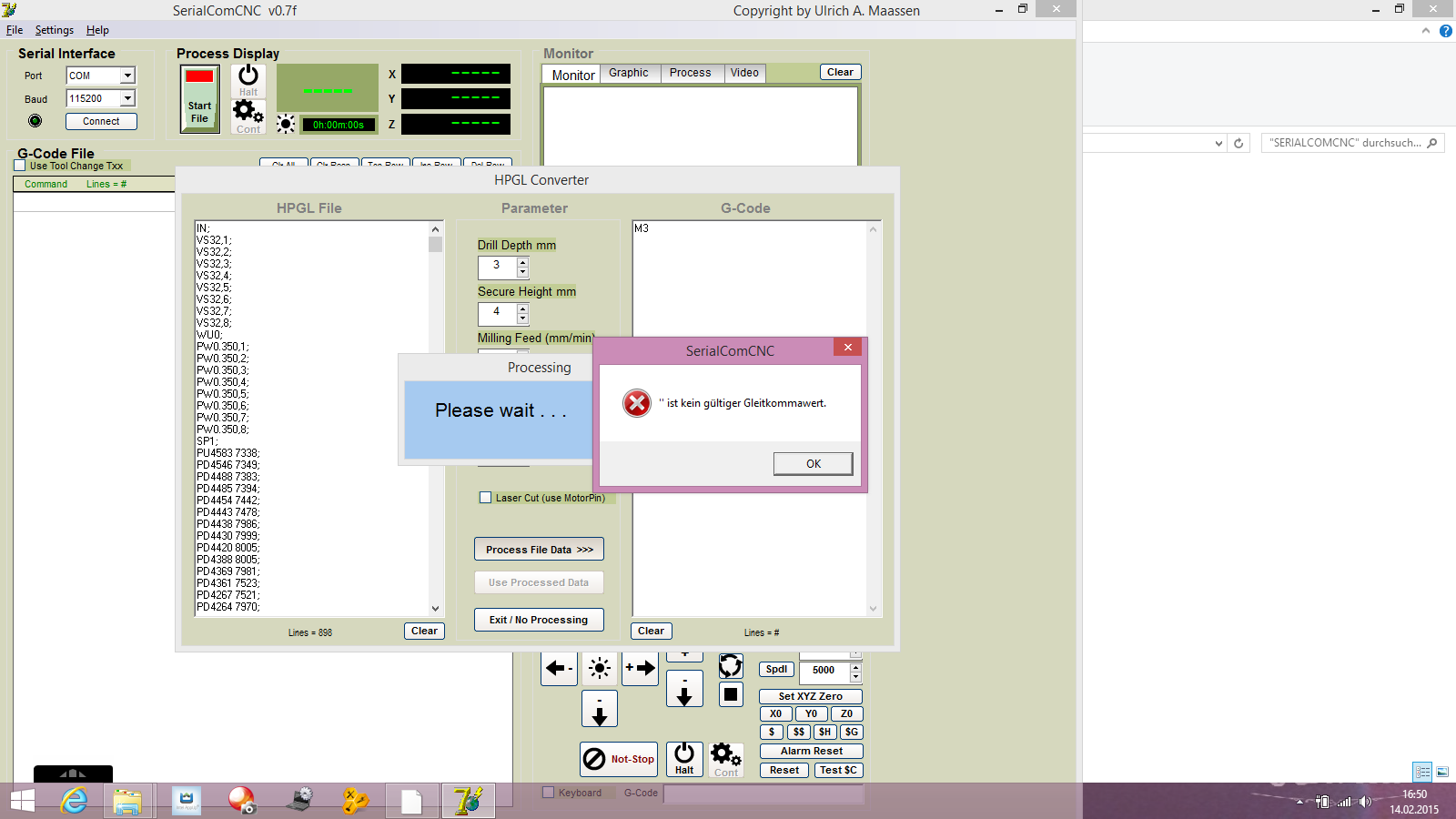Screen dimensions: 1456x819
Task: Open the Settings menu
Action: click(x=55, y=30)
